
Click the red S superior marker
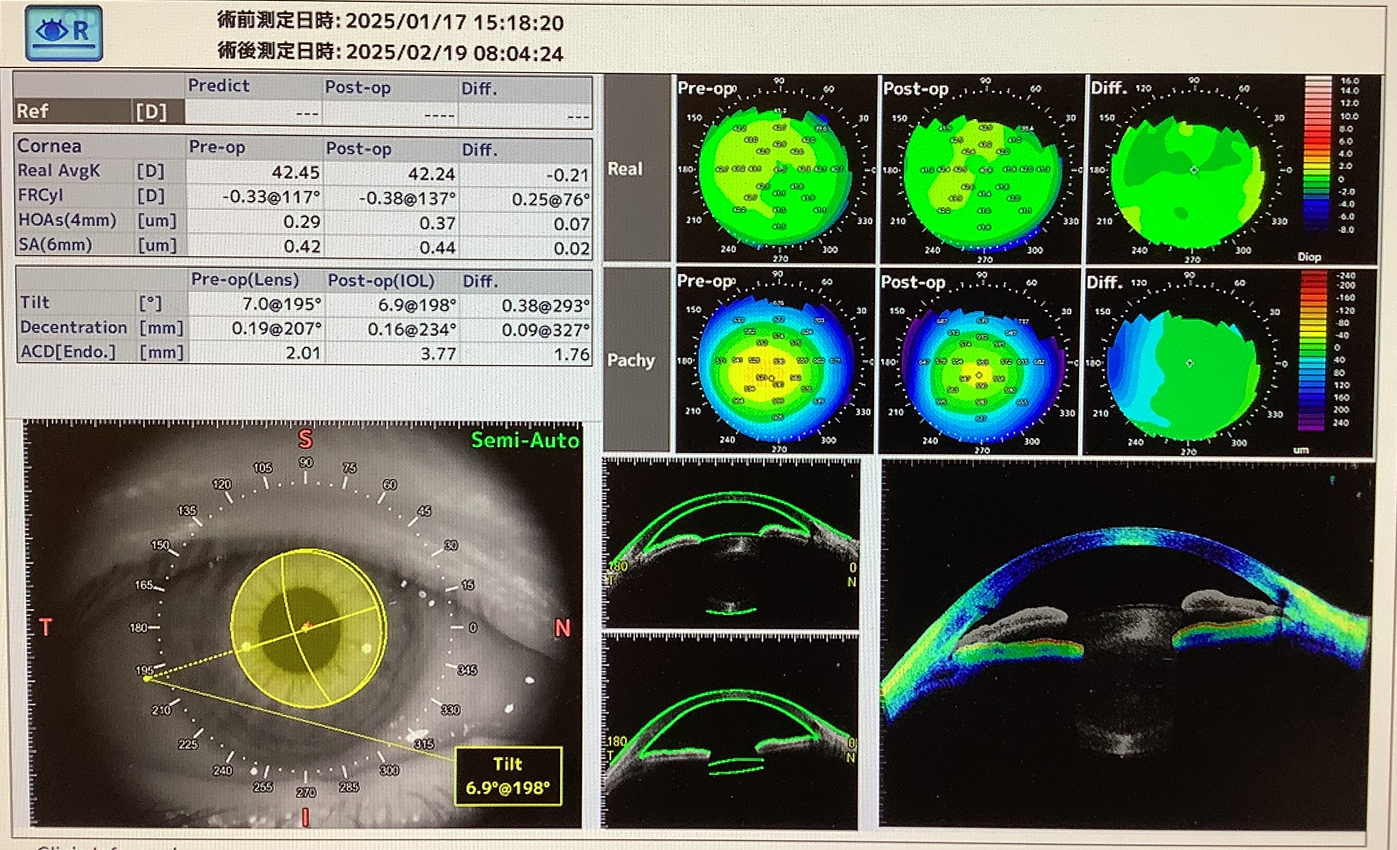click(x=306, y=440)
